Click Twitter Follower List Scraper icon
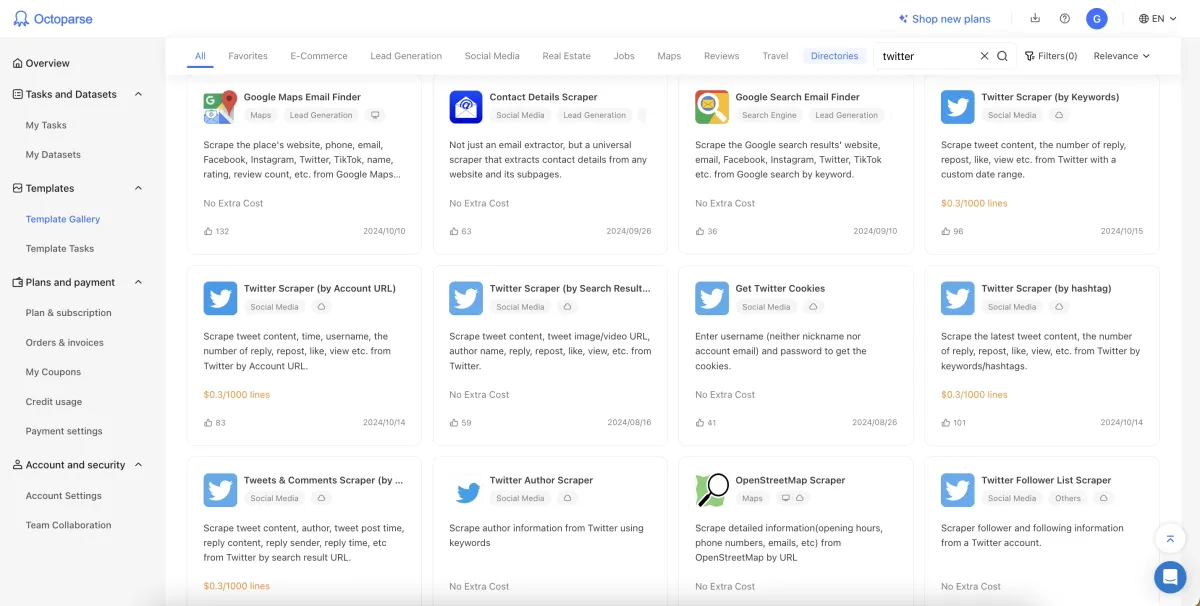This screenshot has width=1200, height=606. 958,490
